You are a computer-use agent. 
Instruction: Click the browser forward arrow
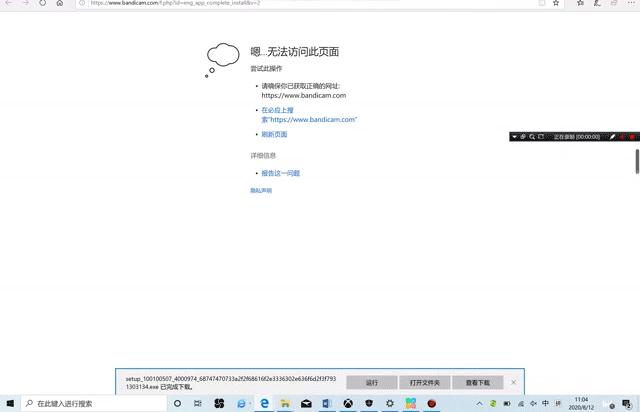point(25,3)
